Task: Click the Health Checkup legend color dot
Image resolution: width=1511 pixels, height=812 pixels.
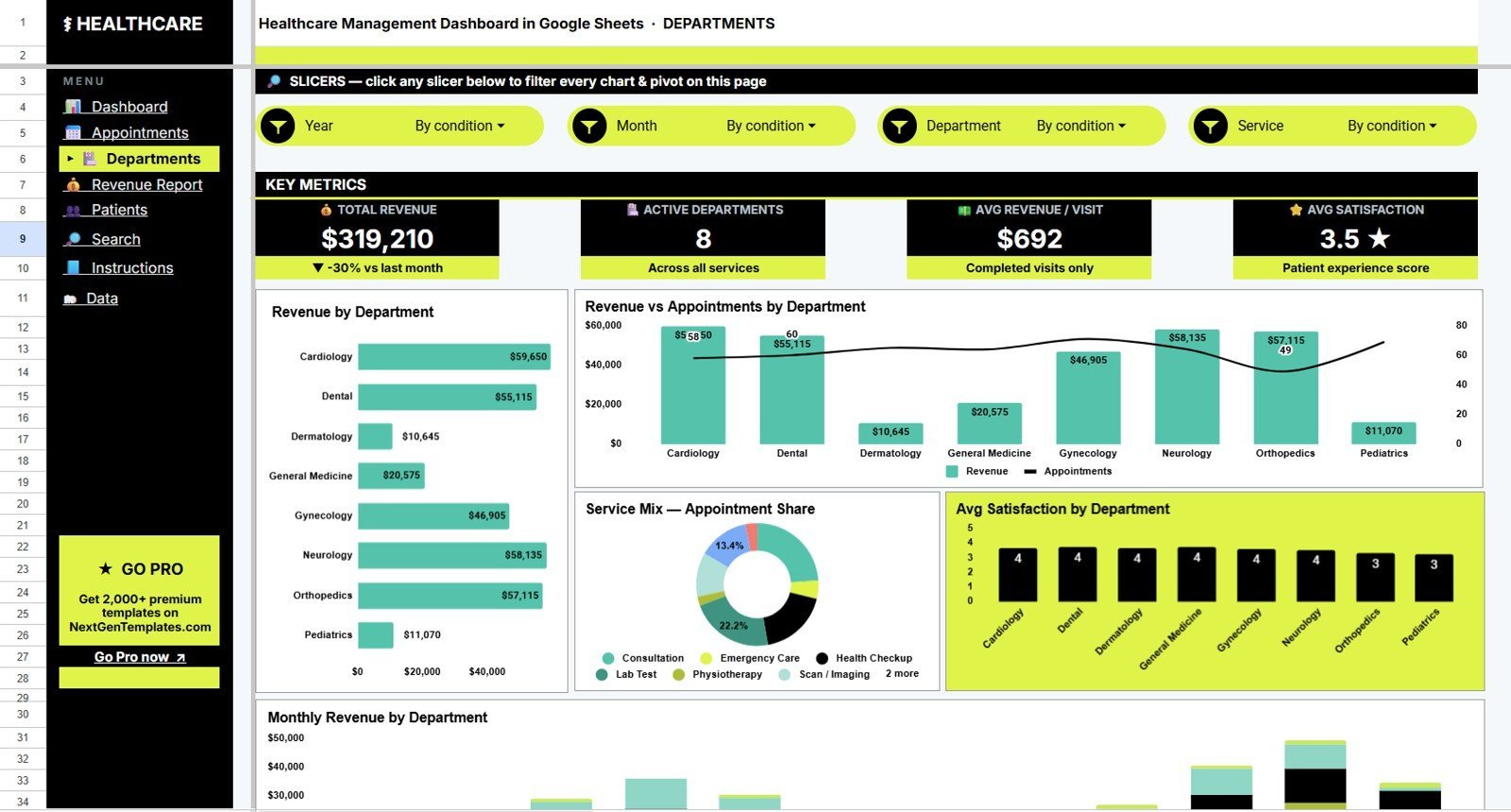Action: pos(822,658)
